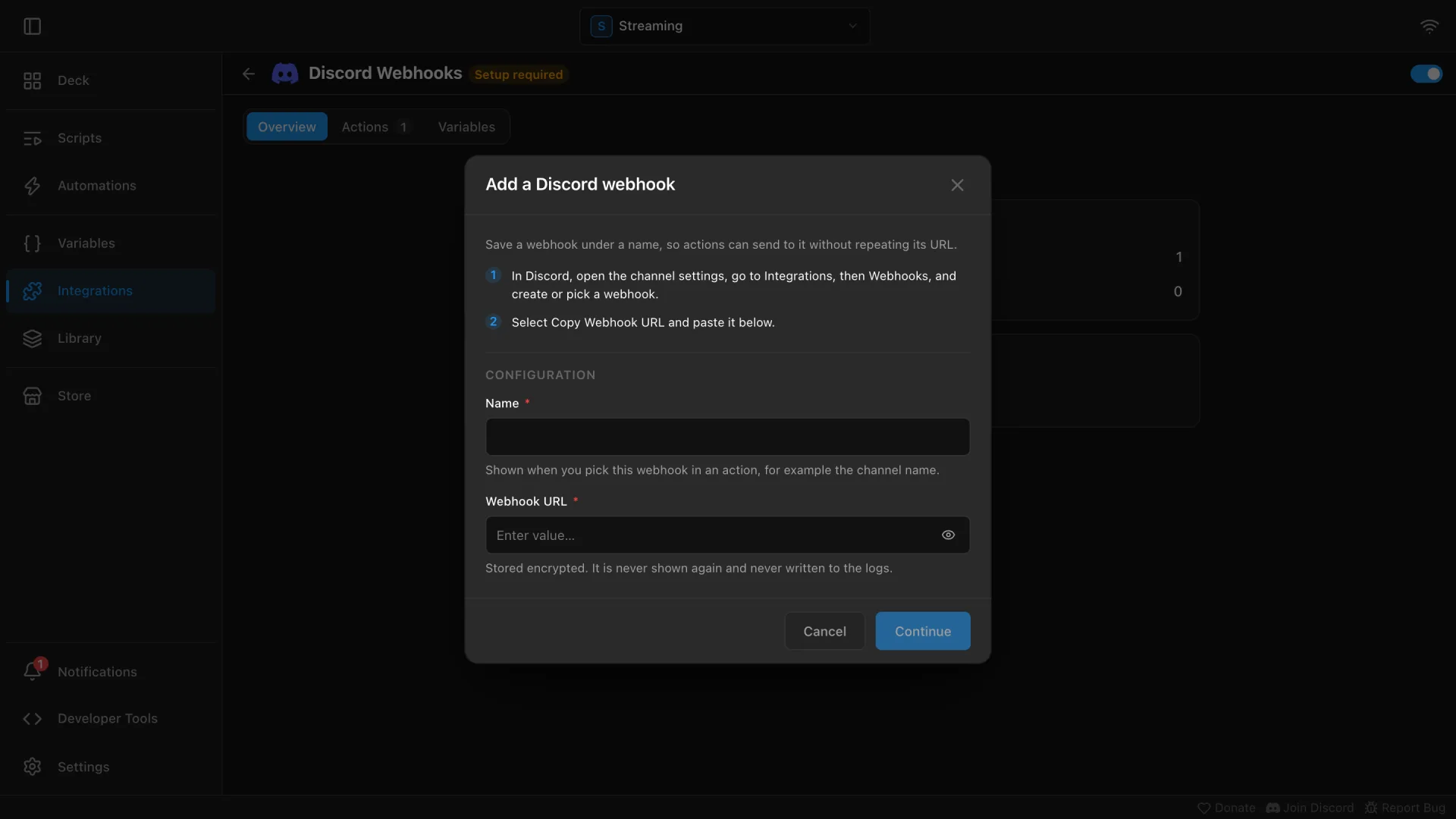
Task: Open Settings gear in sidebar
Action: coord(111,767)
